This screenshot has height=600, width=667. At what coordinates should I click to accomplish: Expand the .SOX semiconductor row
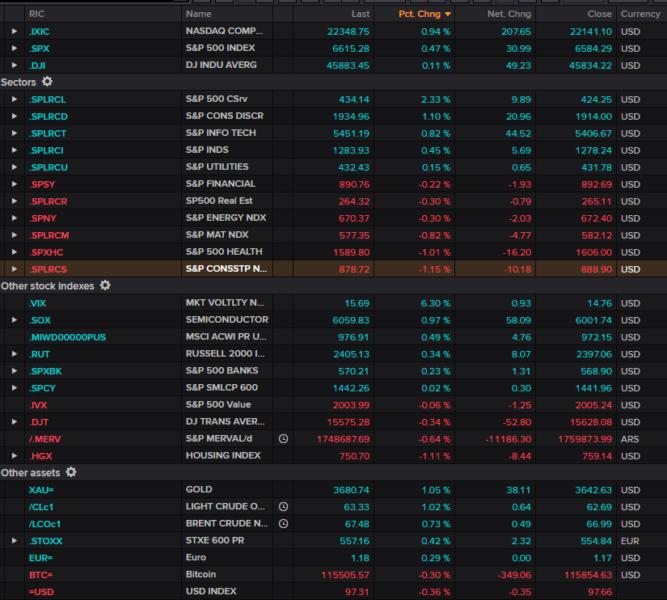14,320
